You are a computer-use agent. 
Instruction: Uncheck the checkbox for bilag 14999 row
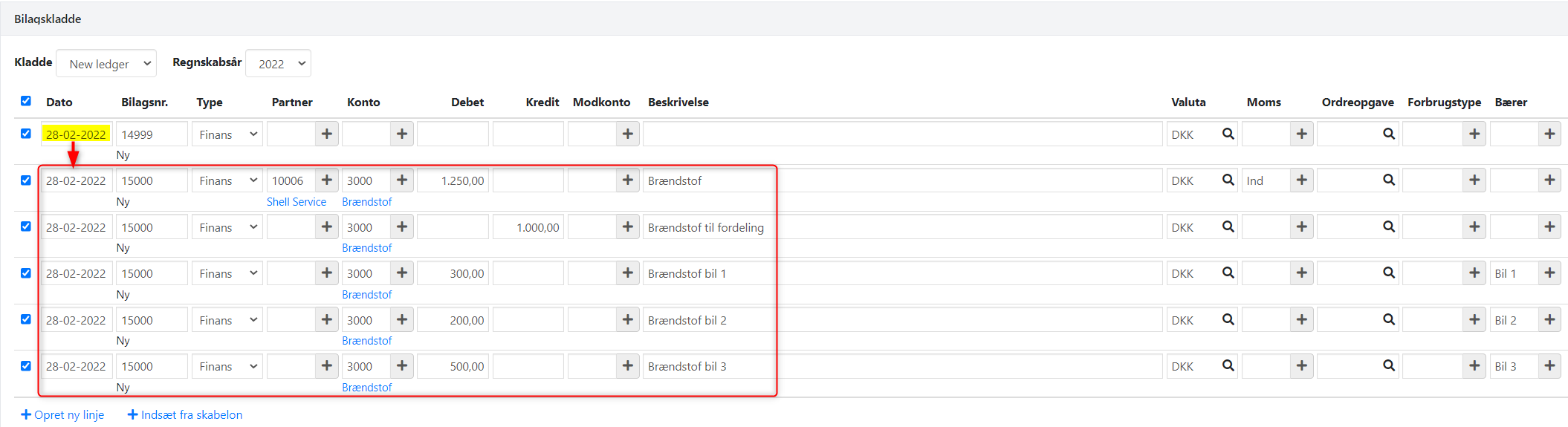(x=26, y=134)
